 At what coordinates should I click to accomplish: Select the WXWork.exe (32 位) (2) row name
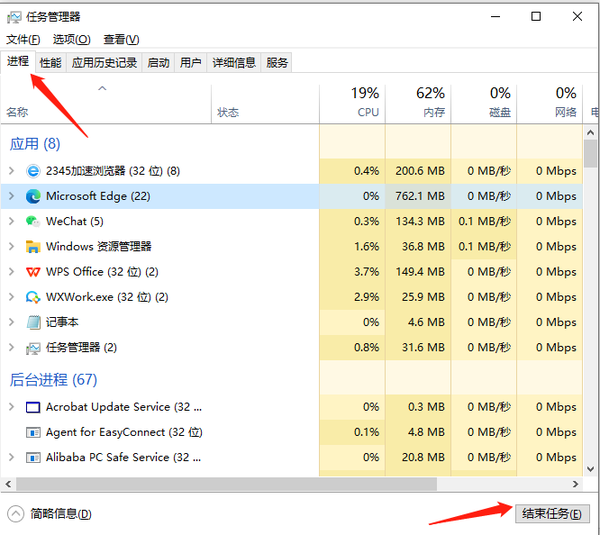tap(107, 297)
